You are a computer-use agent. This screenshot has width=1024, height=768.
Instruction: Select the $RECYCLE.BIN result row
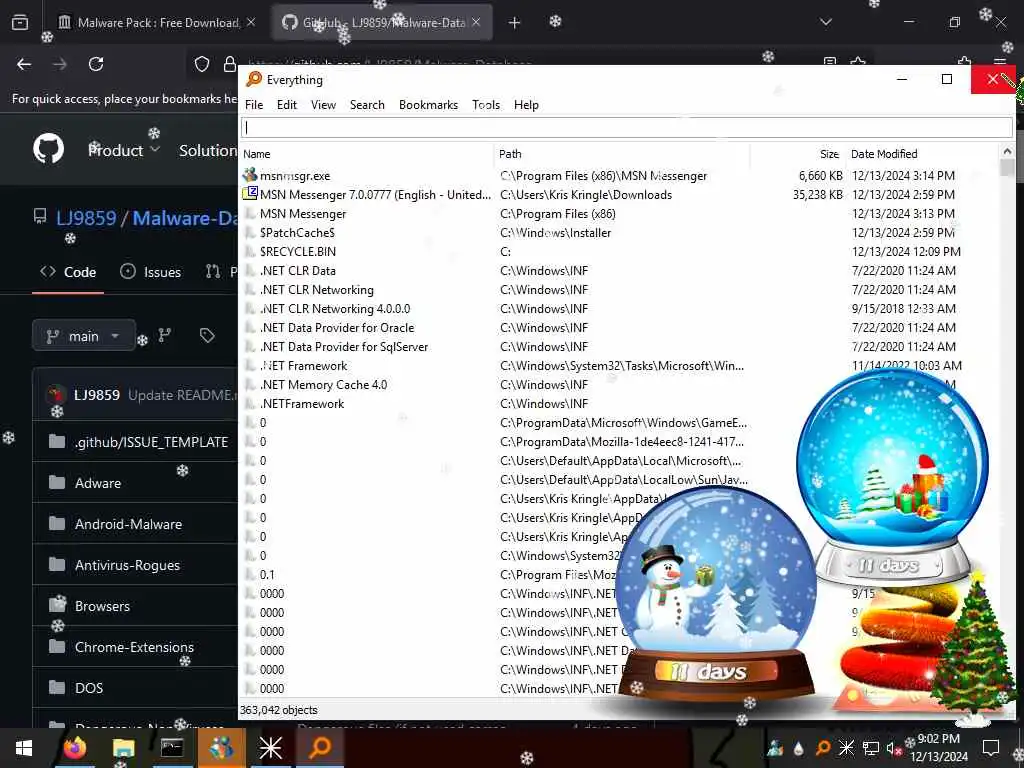pyautogui.click(x=619, y=251)
